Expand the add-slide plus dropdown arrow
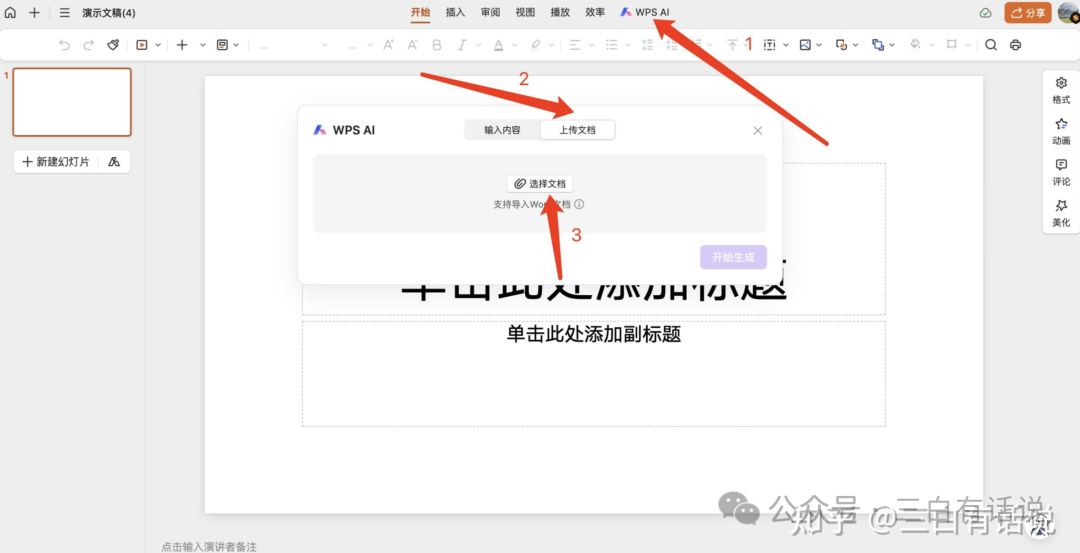Image resolution: width=1080 pixels, height=553 pixels. (202, 45)
